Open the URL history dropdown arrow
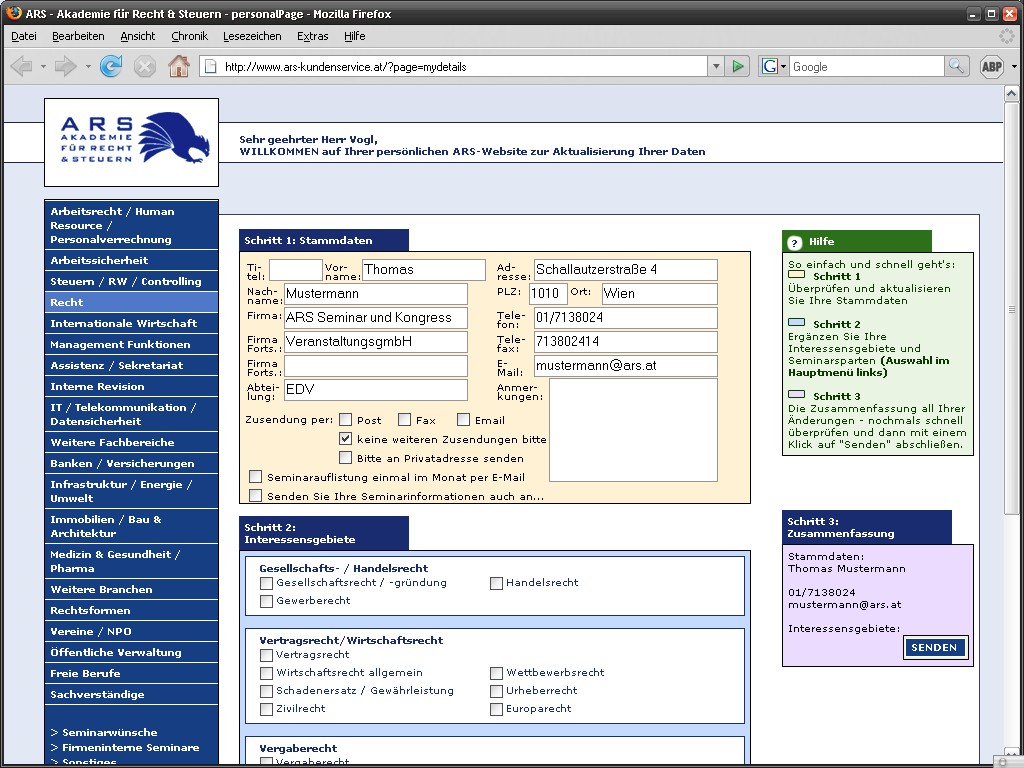 coord(715,67)
